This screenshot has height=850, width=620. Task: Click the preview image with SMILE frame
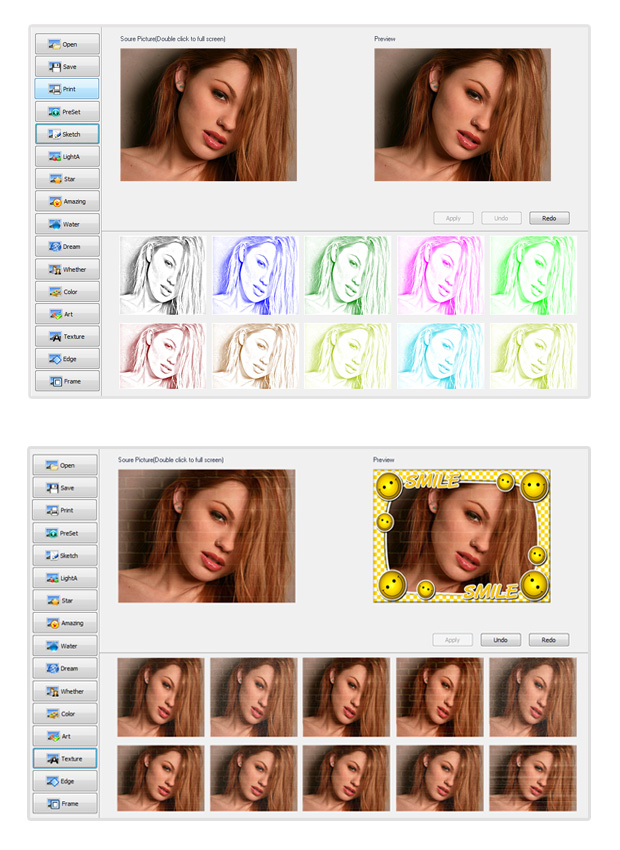click(461, 537)
